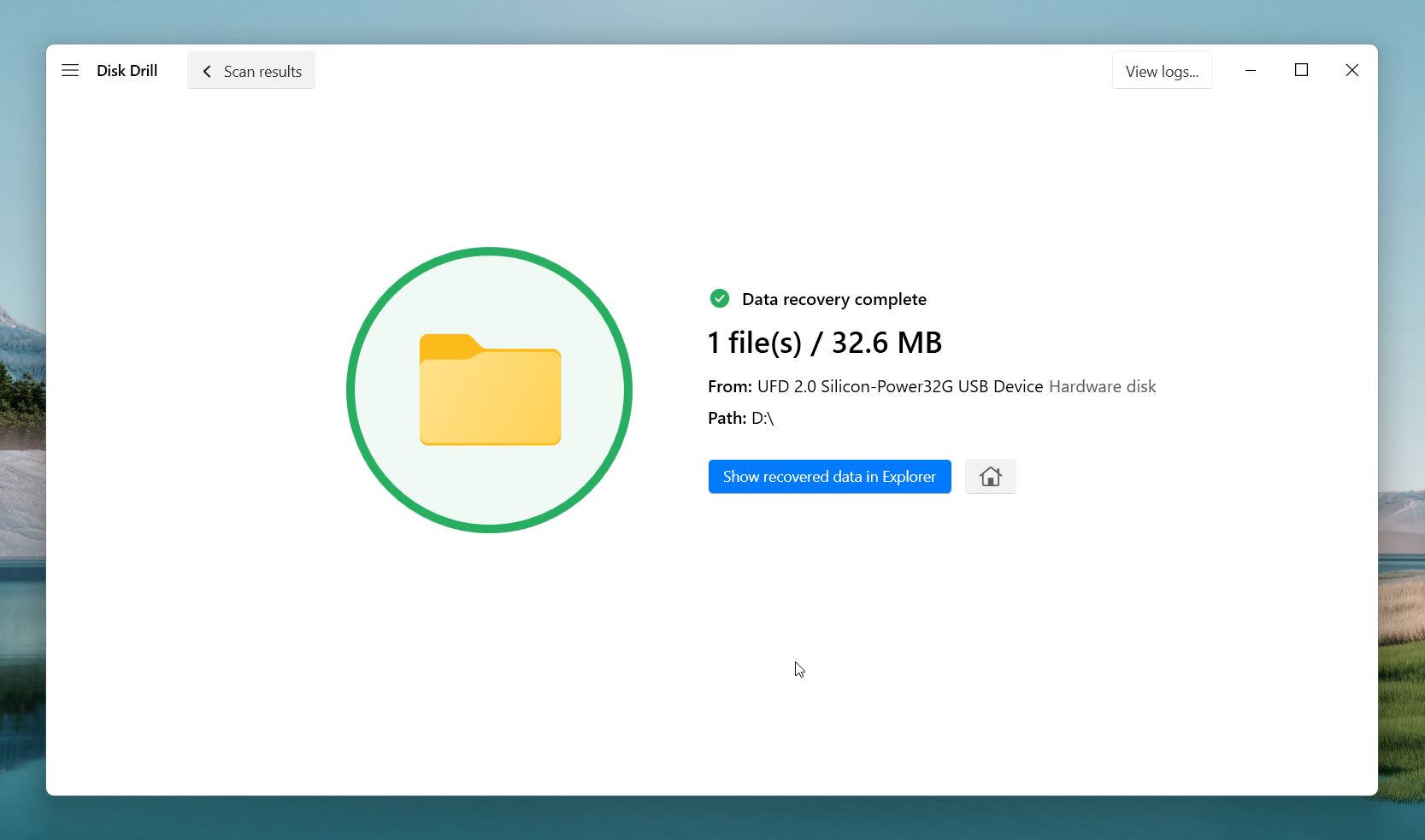Open the hamburger menu
1425x840 pixels.
[70, 71]
